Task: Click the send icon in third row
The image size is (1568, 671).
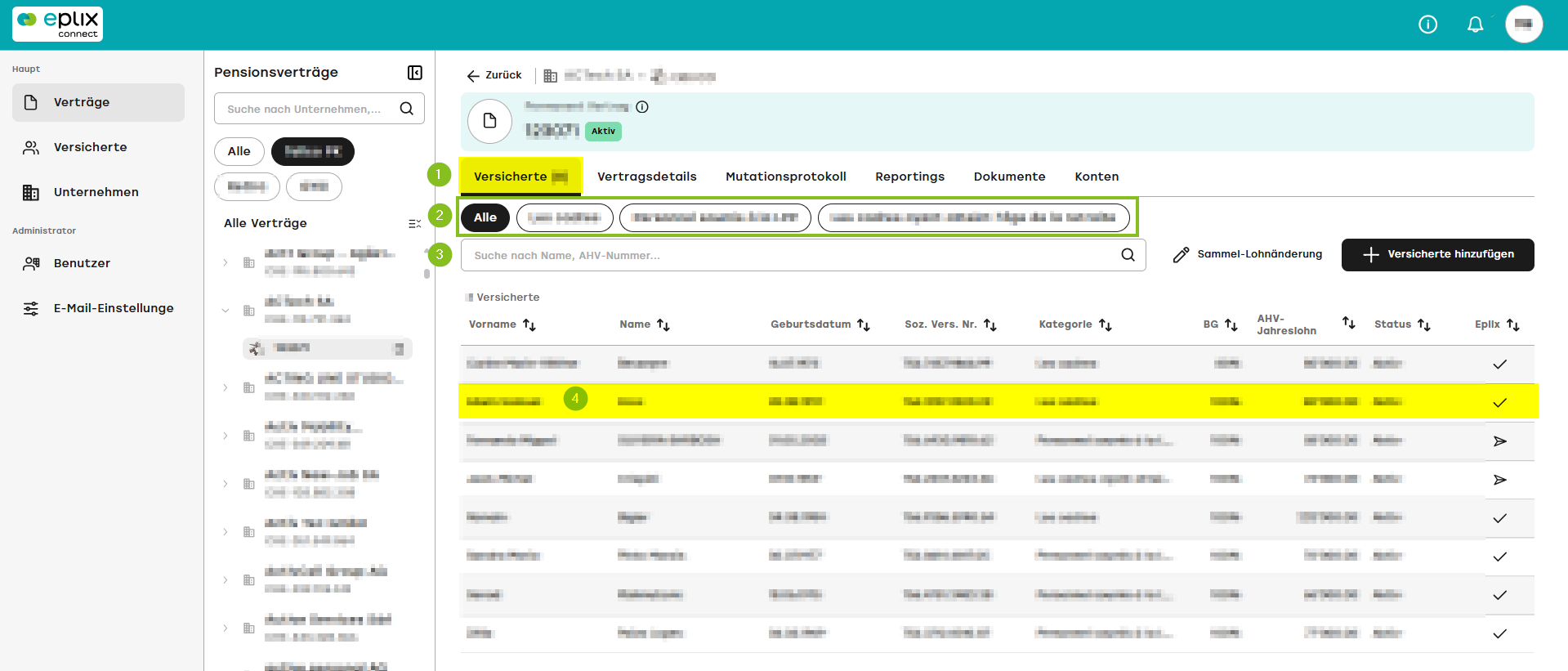Action: click(1500, 441)
